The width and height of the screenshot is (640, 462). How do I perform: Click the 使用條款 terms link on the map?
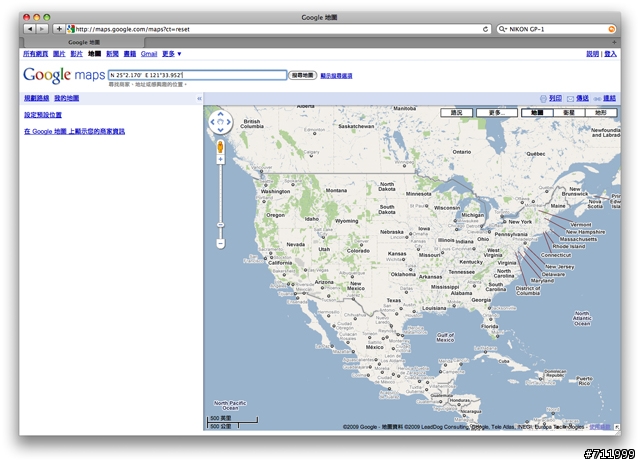point(600,427)
